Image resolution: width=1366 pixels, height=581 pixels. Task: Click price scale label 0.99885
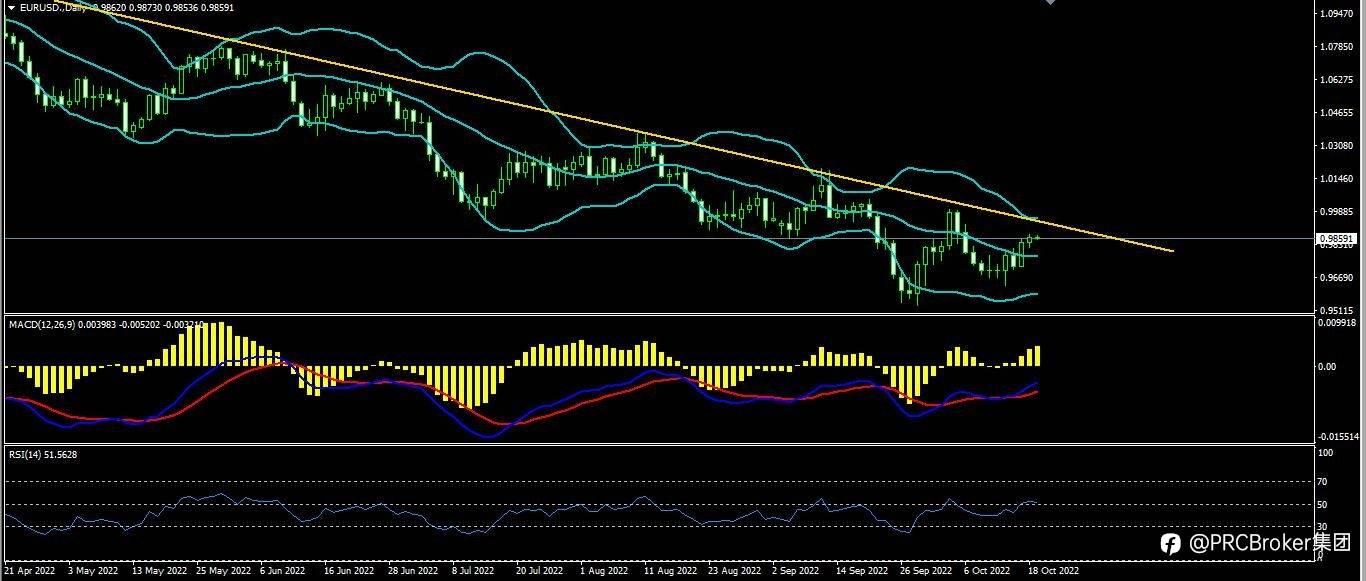(x=1337, y=212)
